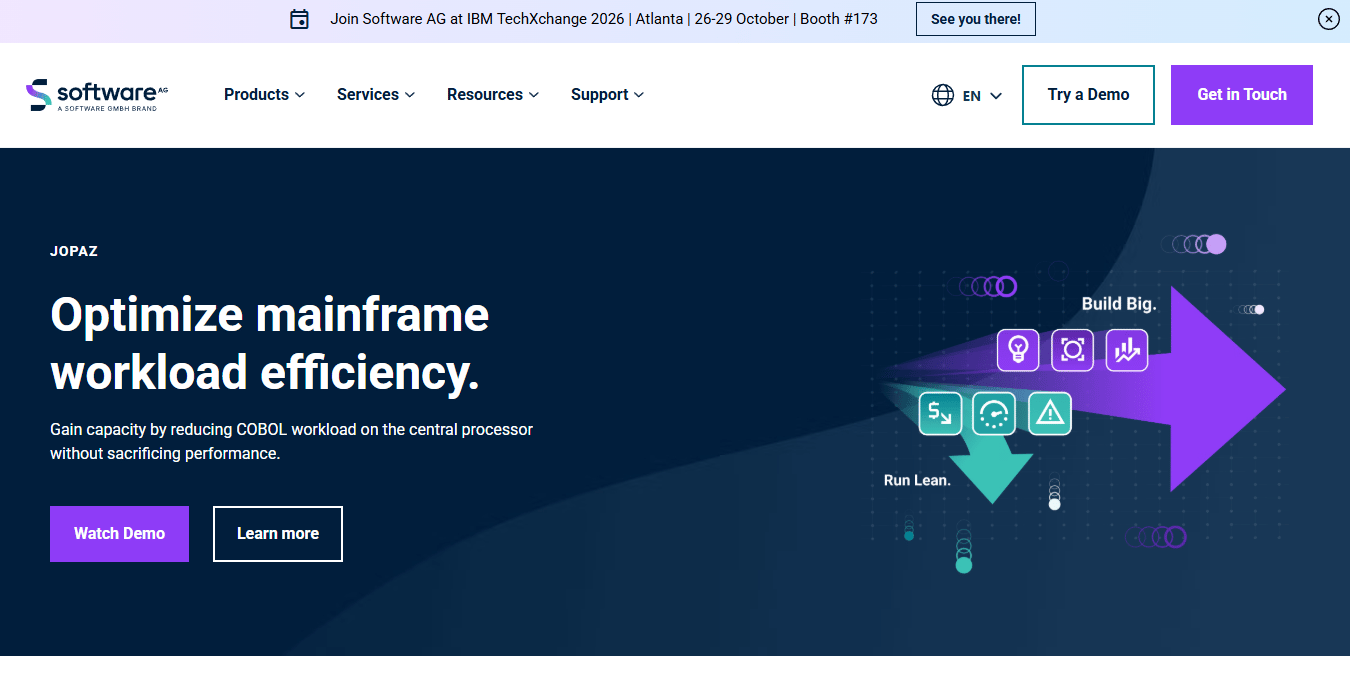Viewport: 1350px width, 696px height.
Task: Open the Resources menu
Action: tap(493, 94)
